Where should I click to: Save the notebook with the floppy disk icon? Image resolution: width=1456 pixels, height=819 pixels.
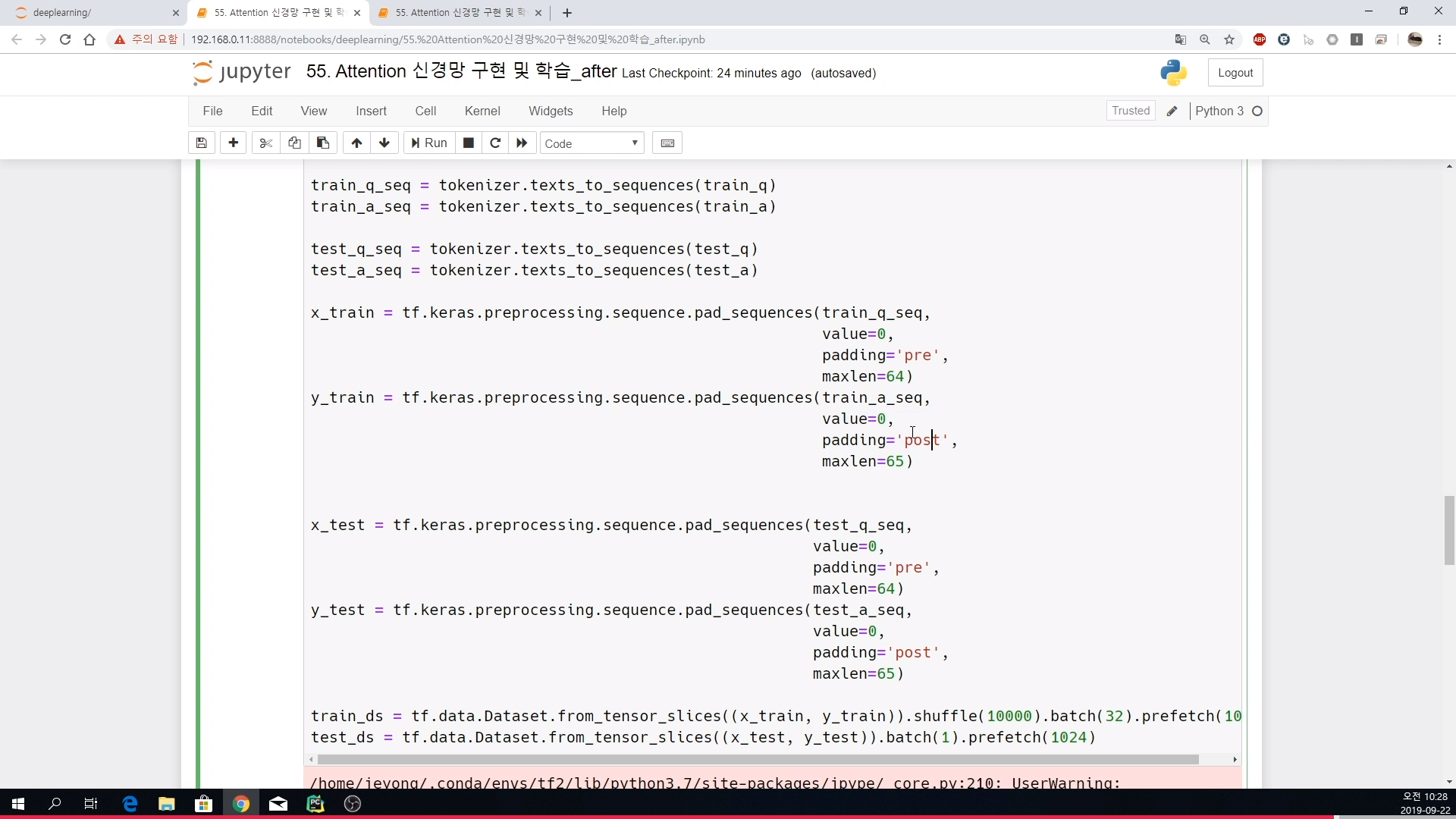click(x=201, y=143)
